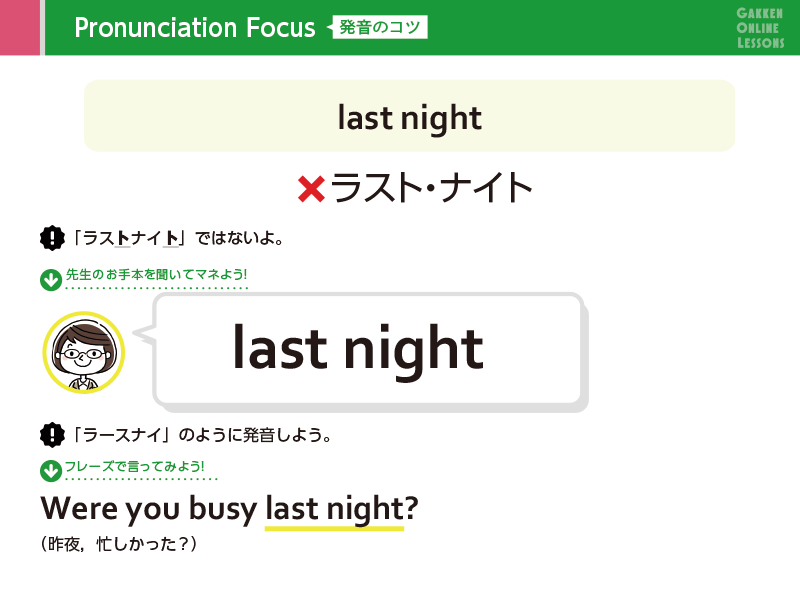Click the teacher avatar illustration
The width and height of the screenshot is (800, 600).
(x=84, y=353)
